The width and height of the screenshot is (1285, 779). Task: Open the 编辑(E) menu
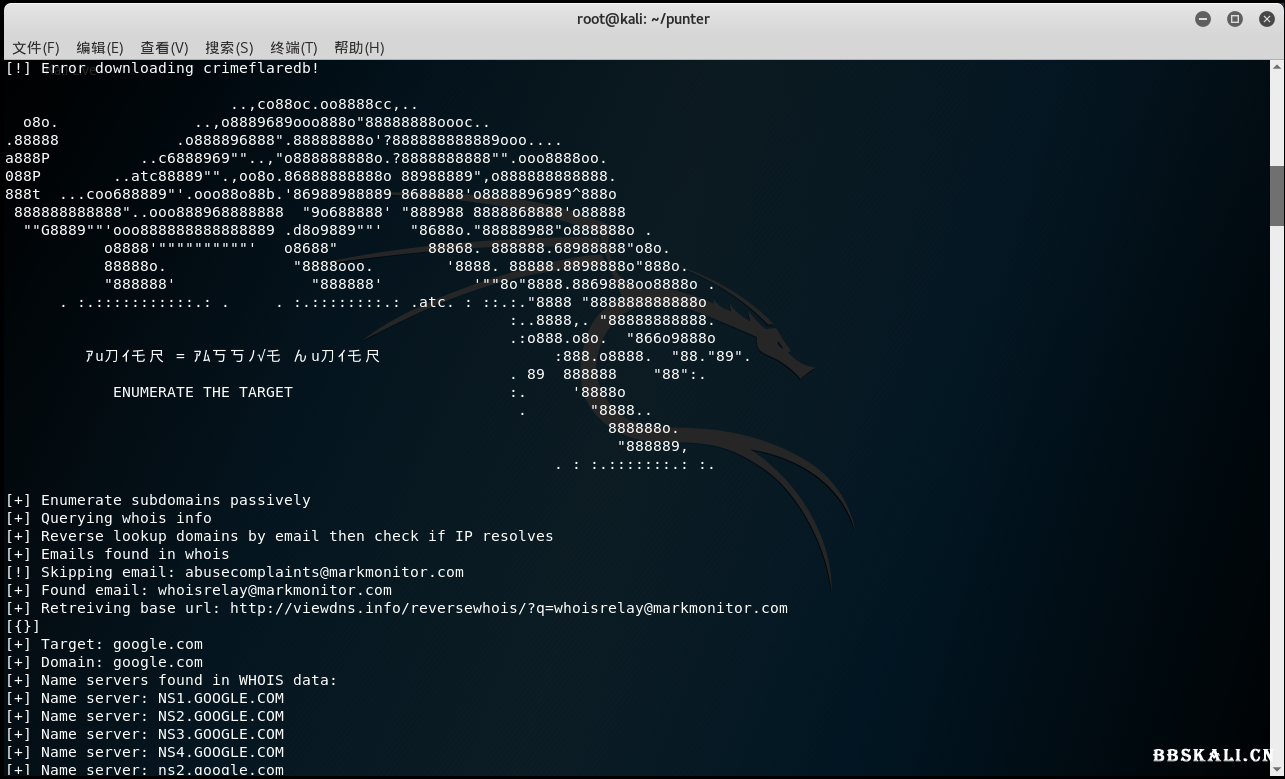click(100, 47)
